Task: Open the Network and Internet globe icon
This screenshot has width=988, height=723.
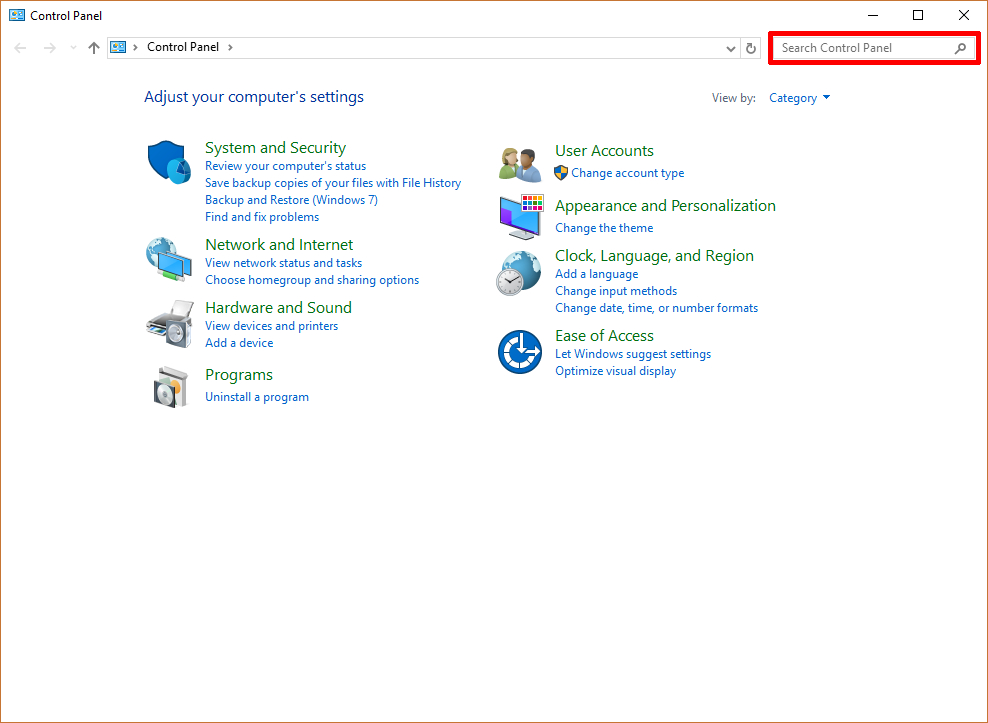Action: click(168, 260)
